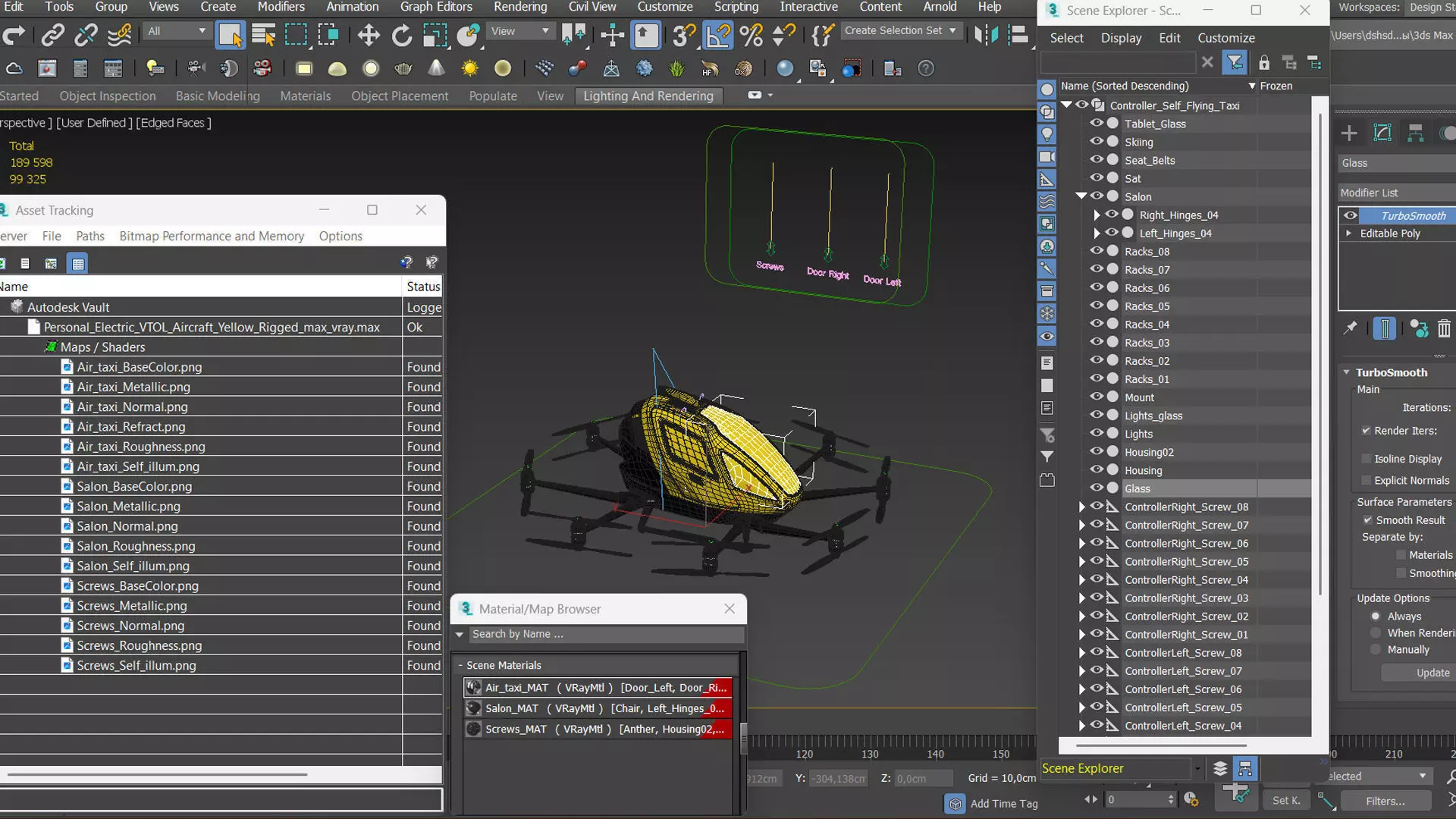
Task: Toggle Percent Snap icon
Action: (x=751, y=34)
